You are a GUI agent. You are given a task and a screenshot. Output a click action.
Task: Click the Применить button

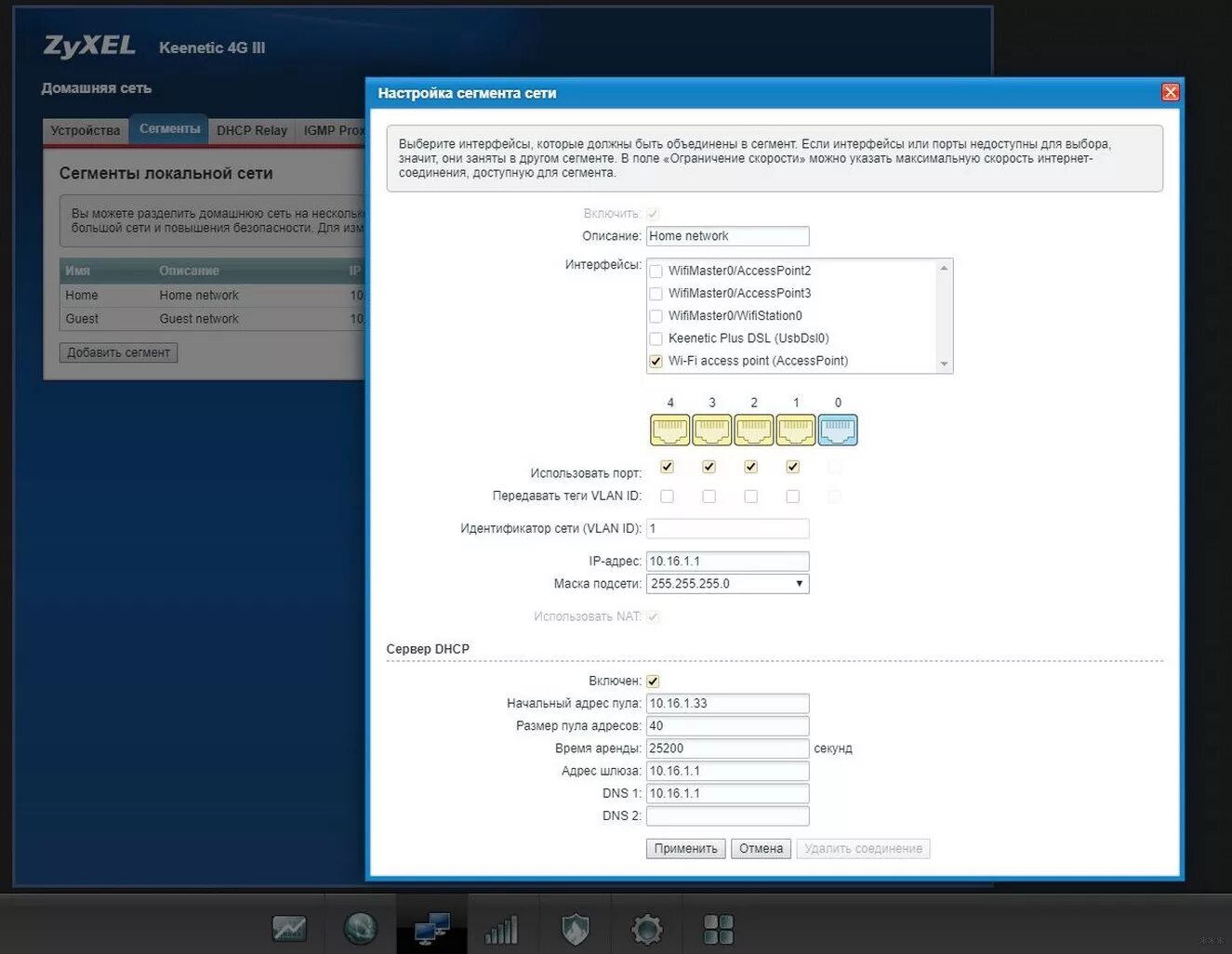click(685, 849)
